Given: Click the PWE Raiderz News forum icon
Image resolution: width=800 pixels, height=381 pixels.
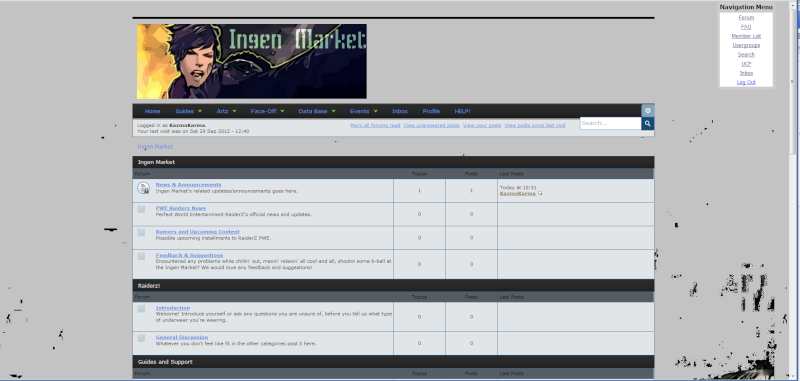Looking at the screenshot, I should click(x=141, y=209).
